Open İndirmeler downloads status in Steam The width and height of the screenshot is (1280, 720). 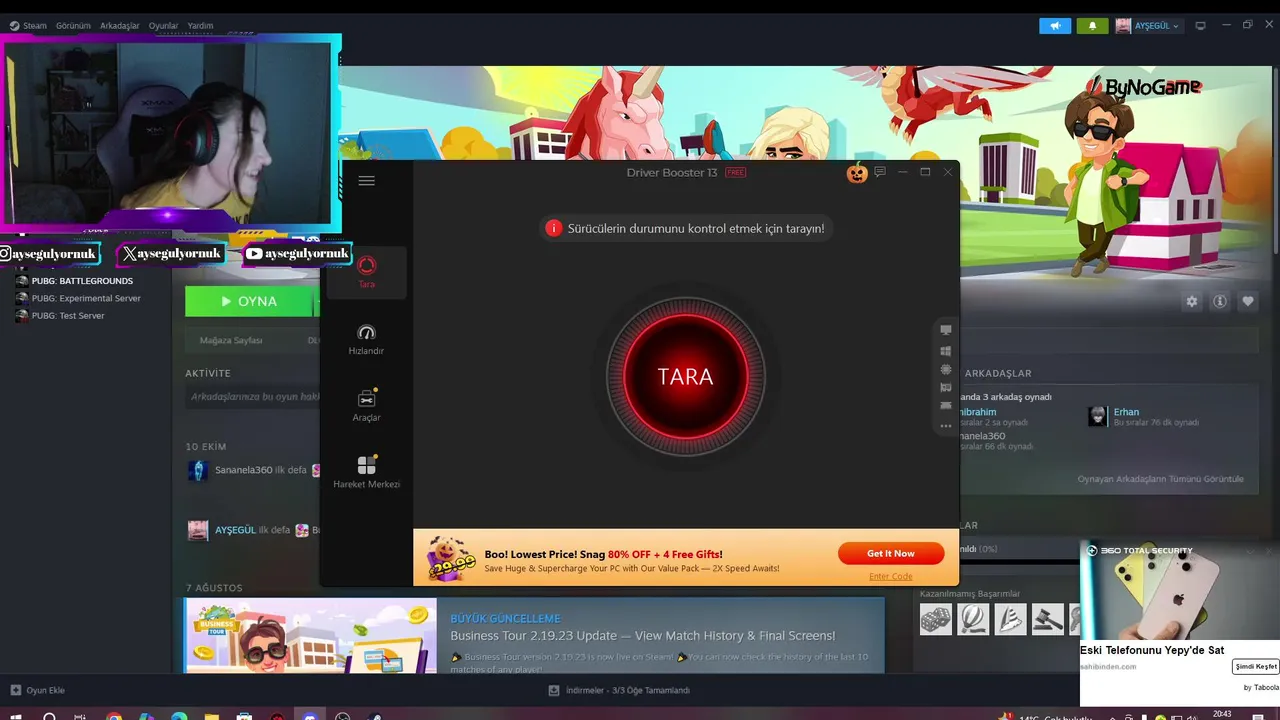(x=619, y=690)
